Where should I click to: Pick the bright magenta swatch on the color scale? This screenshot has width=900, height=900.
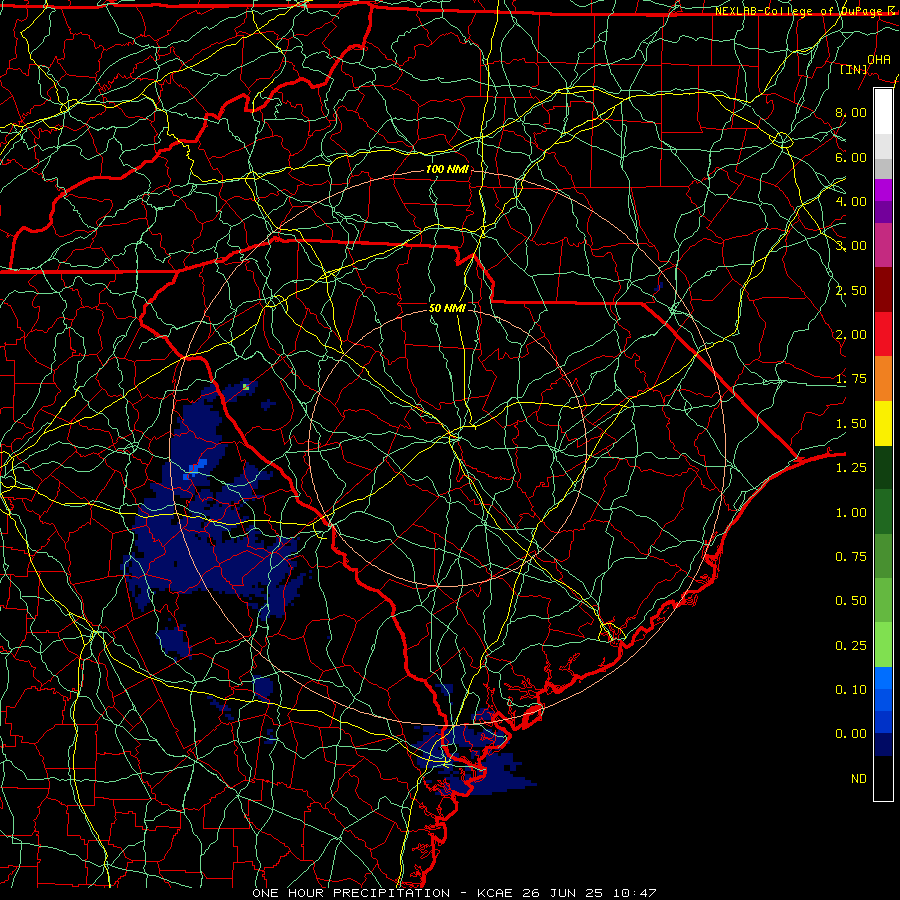tap(883, 190)
